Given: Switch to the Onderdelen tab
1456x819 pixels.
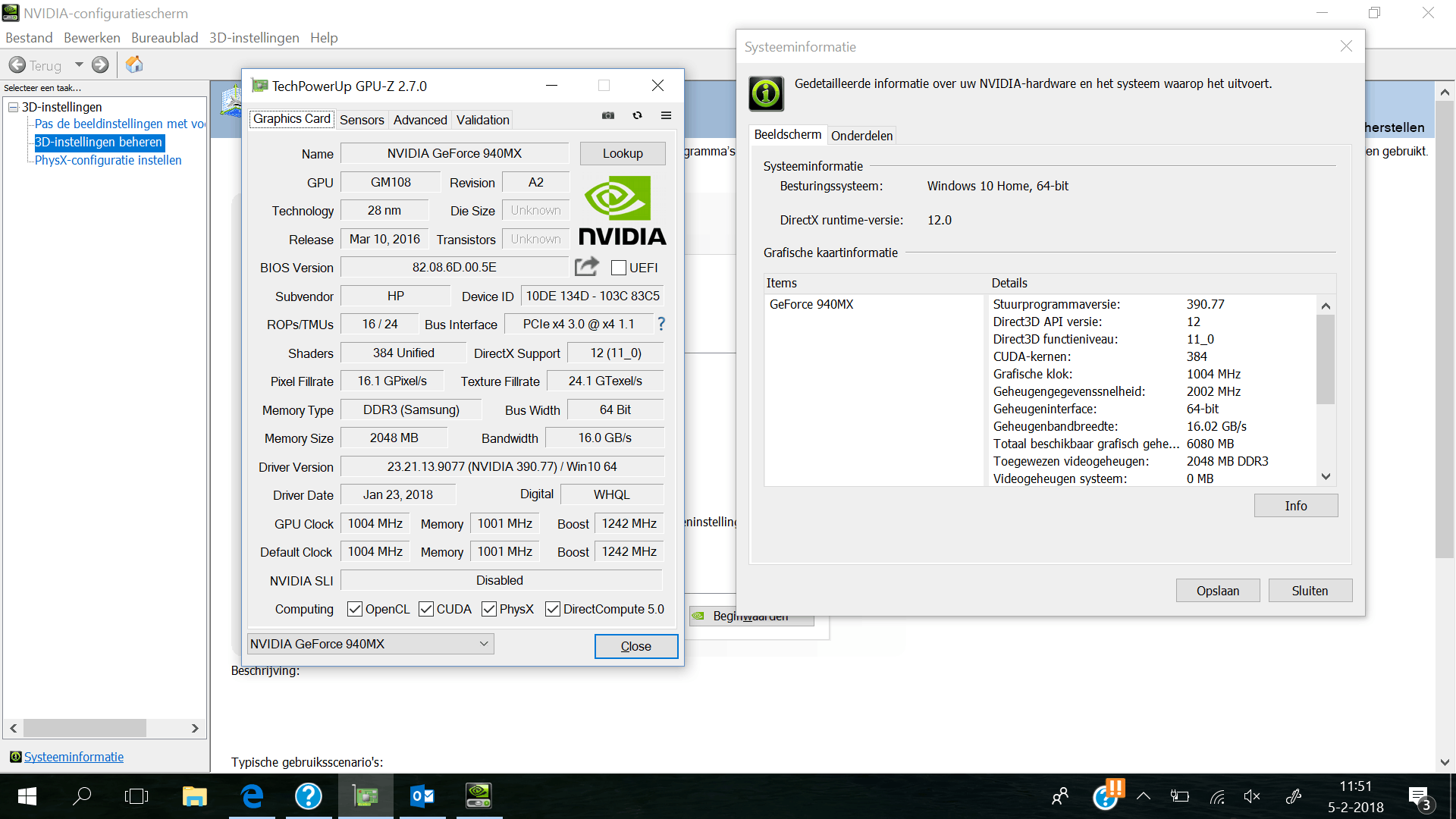Looking at the screenshot, I should [862, 136].
